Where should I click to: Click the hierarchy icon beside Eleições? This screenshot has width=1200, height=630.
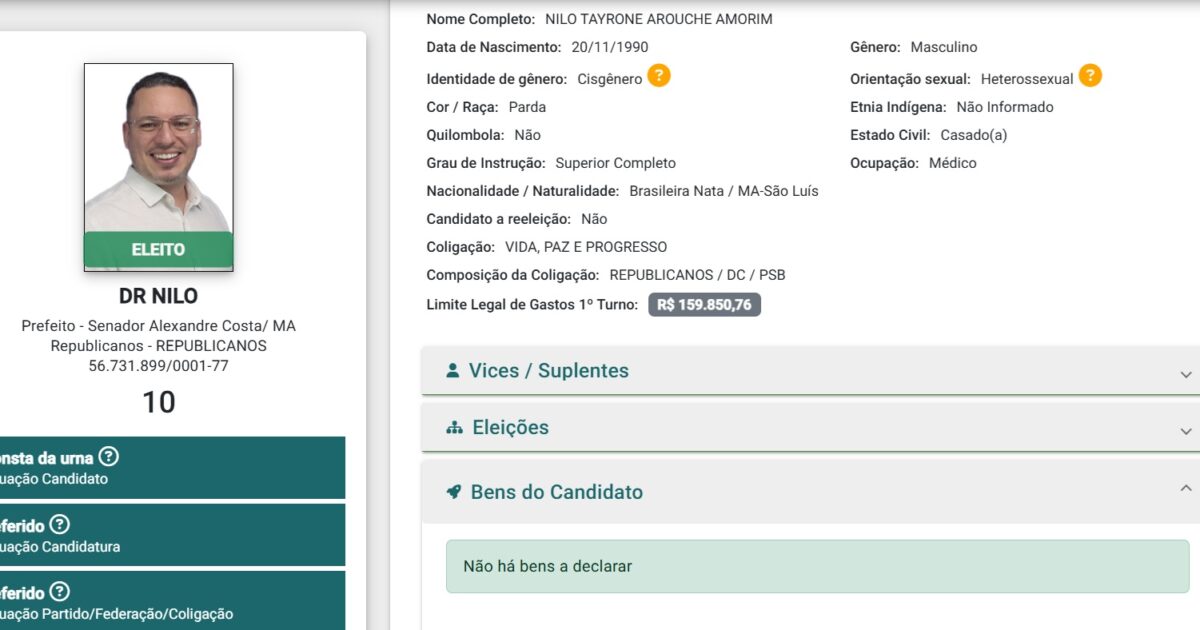click(x=454, y=427)
